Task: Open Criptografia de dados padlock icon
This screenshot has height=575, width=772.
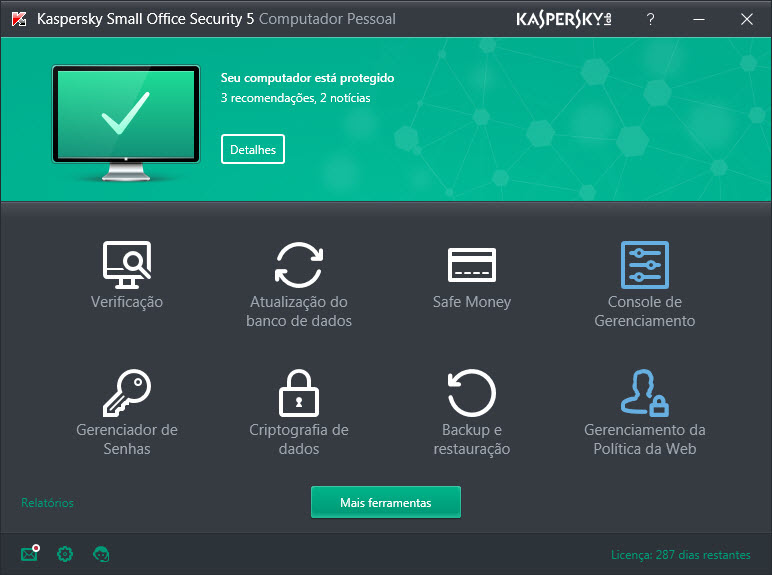Action: 299,393
